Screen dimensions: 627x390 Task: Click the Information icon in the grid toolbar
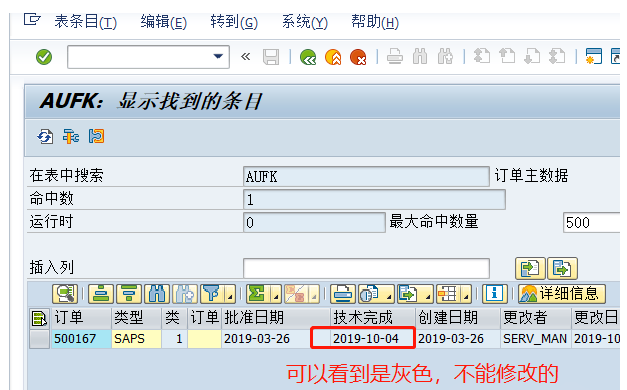click(495, 294)
